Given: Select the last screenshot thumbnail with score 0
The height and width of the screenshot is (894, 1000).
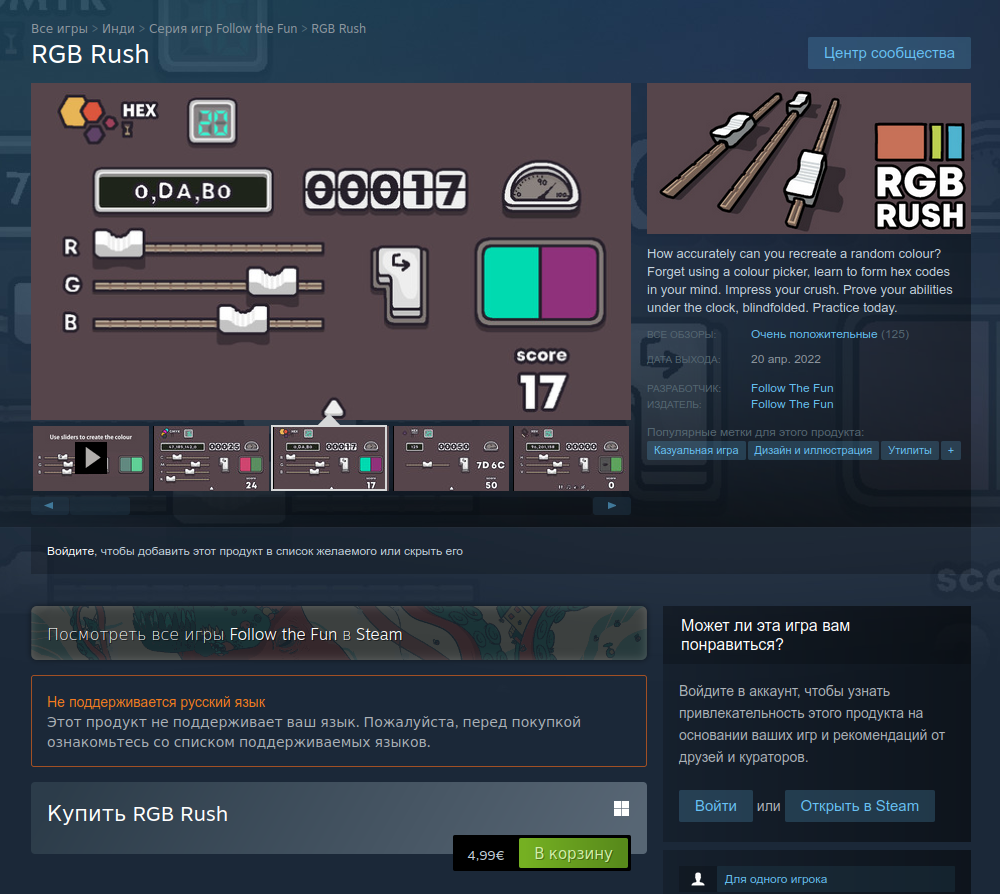Looking at the screenshot, I should point(571,459).
